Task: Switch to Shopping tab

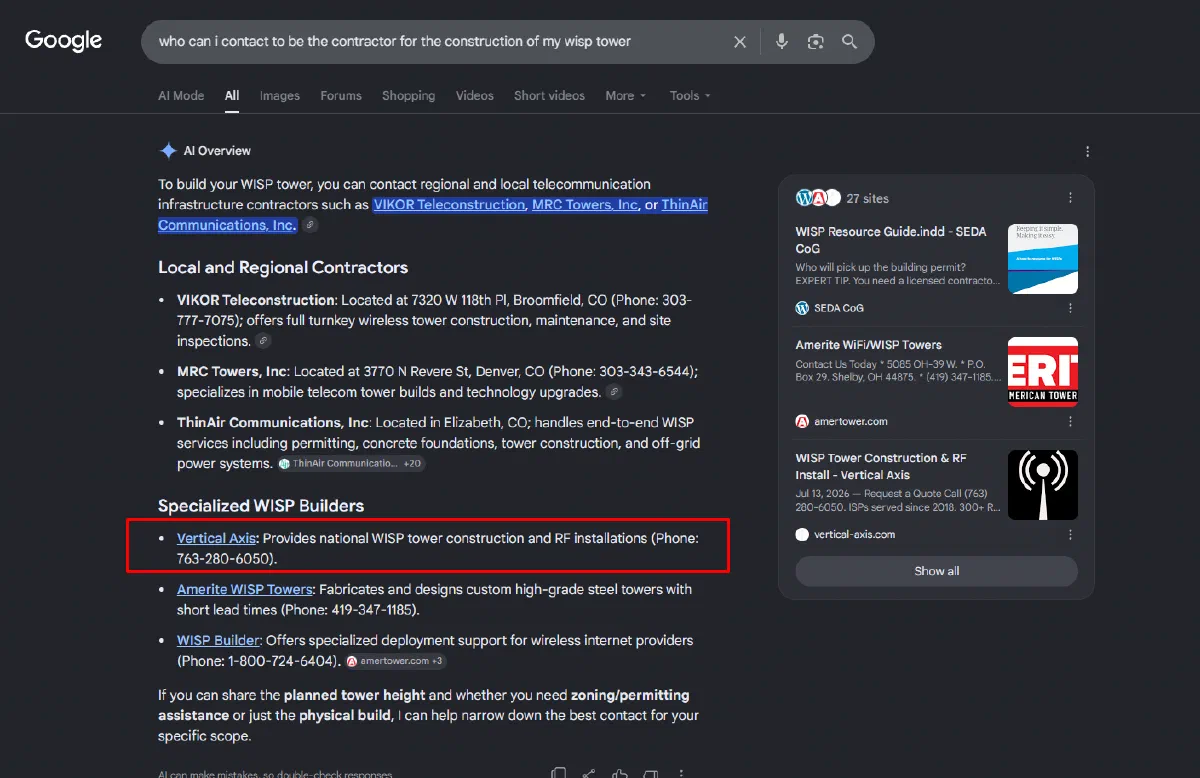Action: point(408,96)
